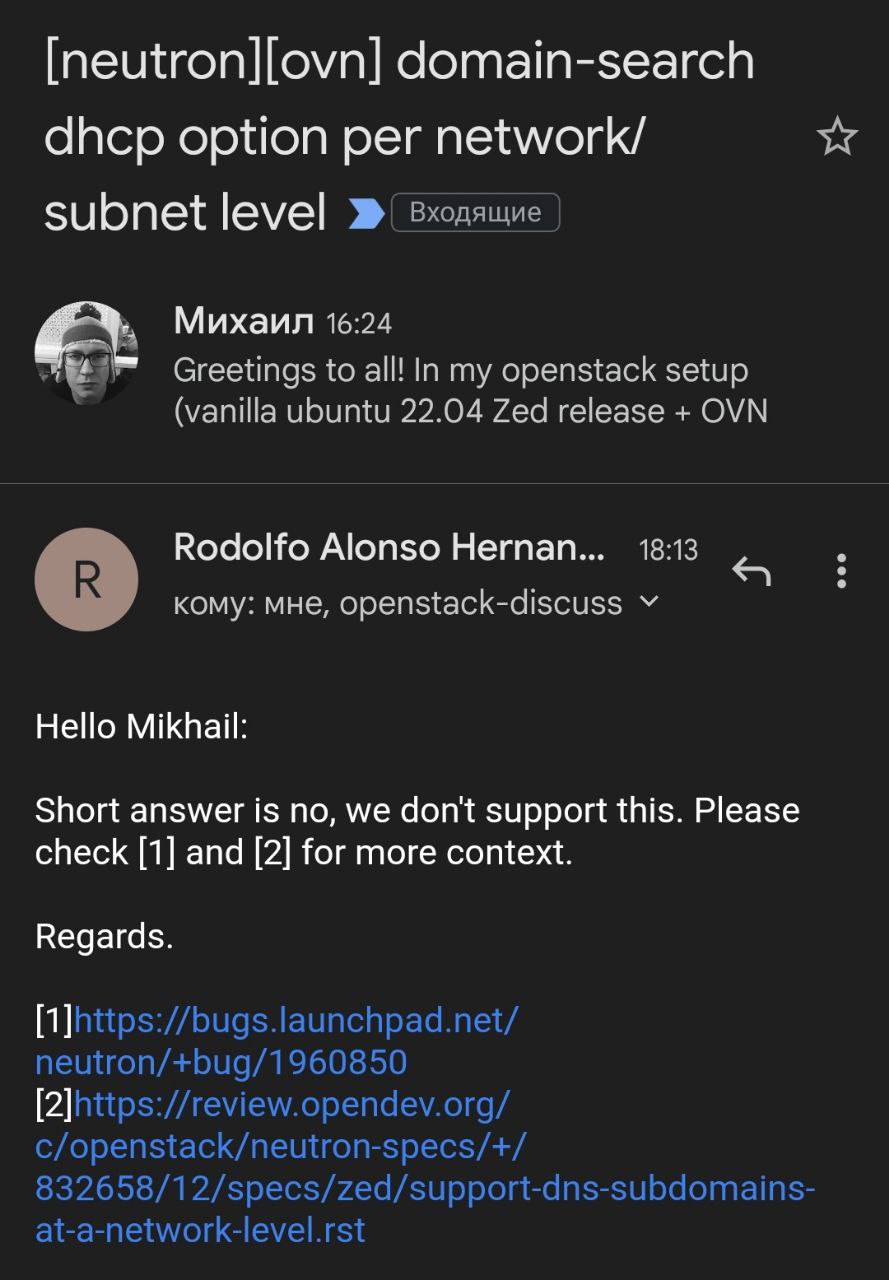Star this email conversation
Viewport: 889px width, 1280px height.
coord(837,136)
